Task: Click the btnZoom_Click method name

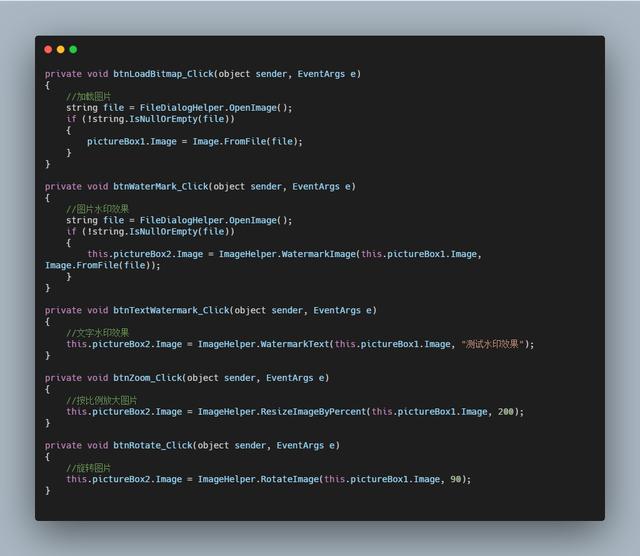Action: click(x=147, y=378)
